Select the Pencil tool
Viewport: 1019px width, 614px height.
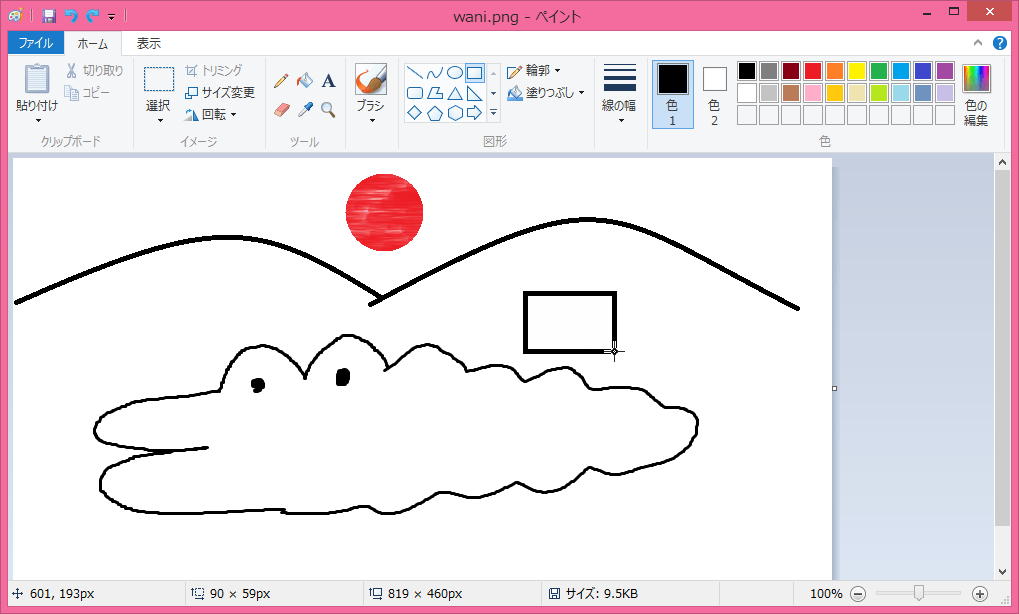coord(281,81)
